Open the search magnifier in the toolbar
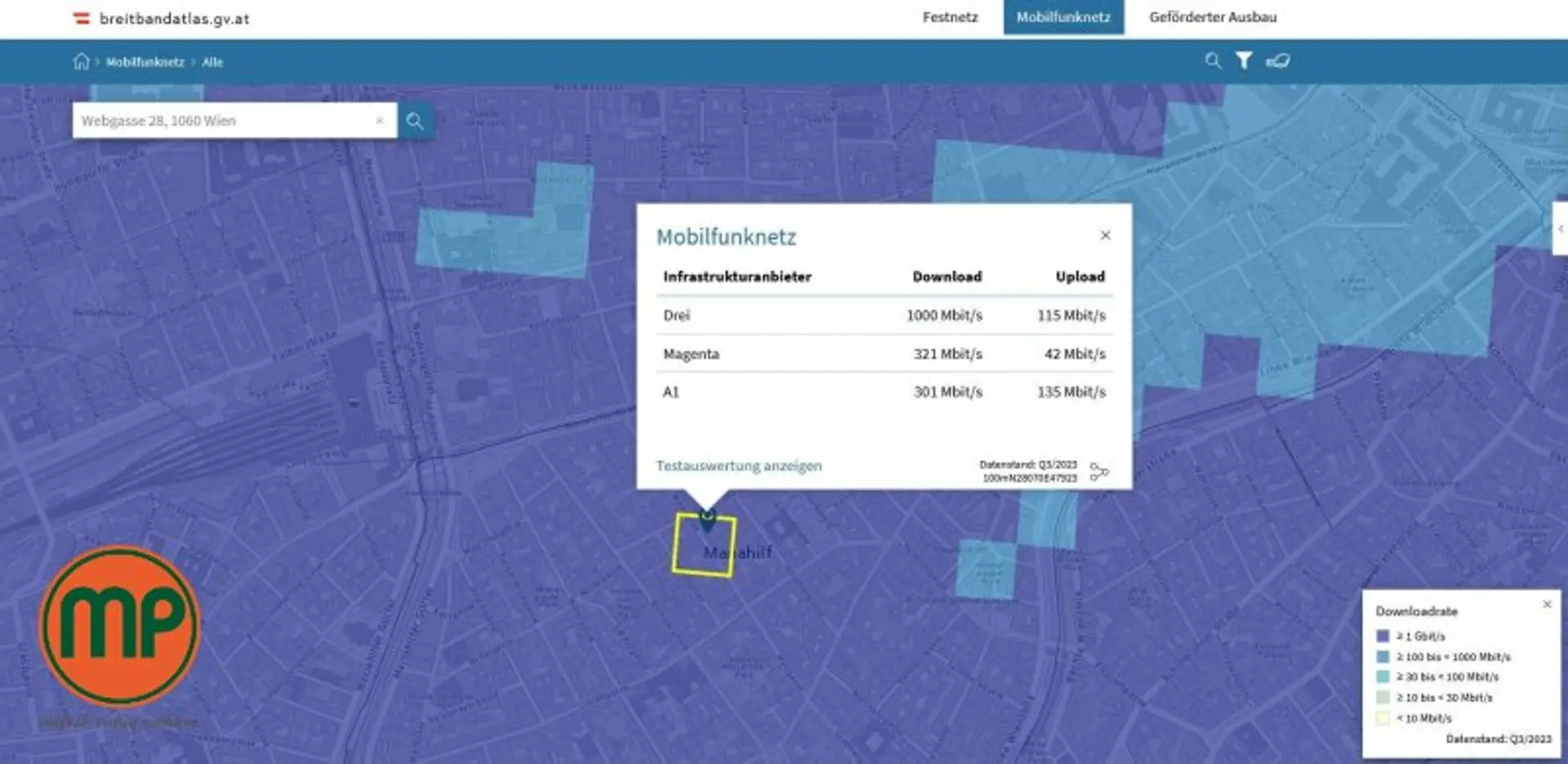Screen dimensions: 1568x764 tap(1214, 60)
